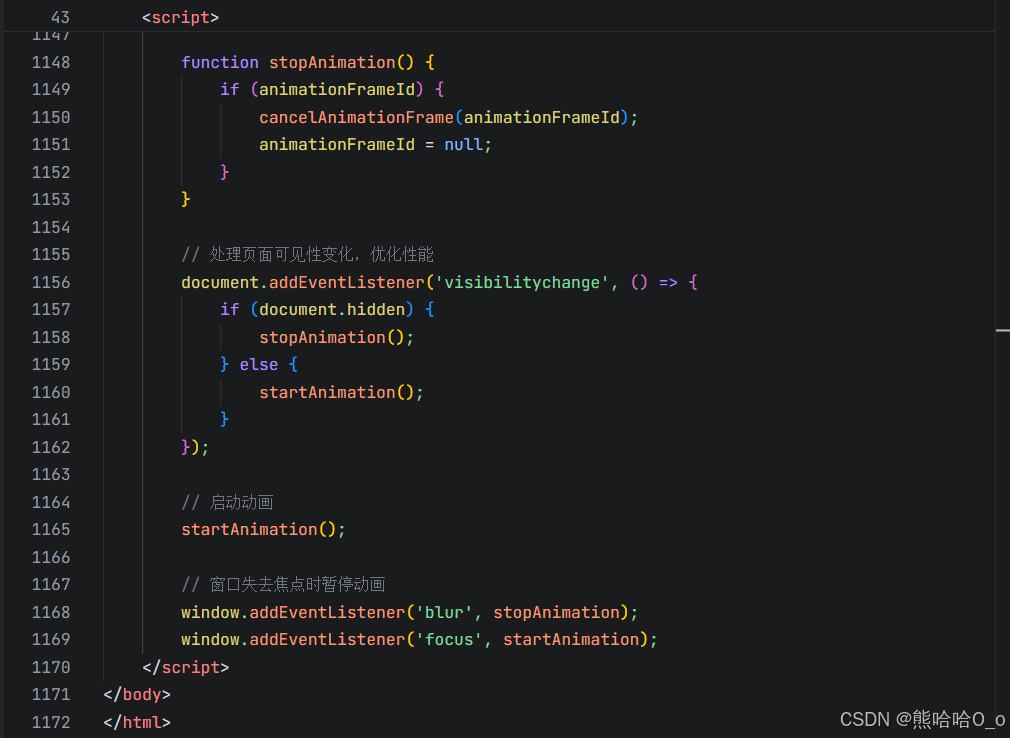
Task: Click the startAnimation argument on line 1169
Action: 571,639
